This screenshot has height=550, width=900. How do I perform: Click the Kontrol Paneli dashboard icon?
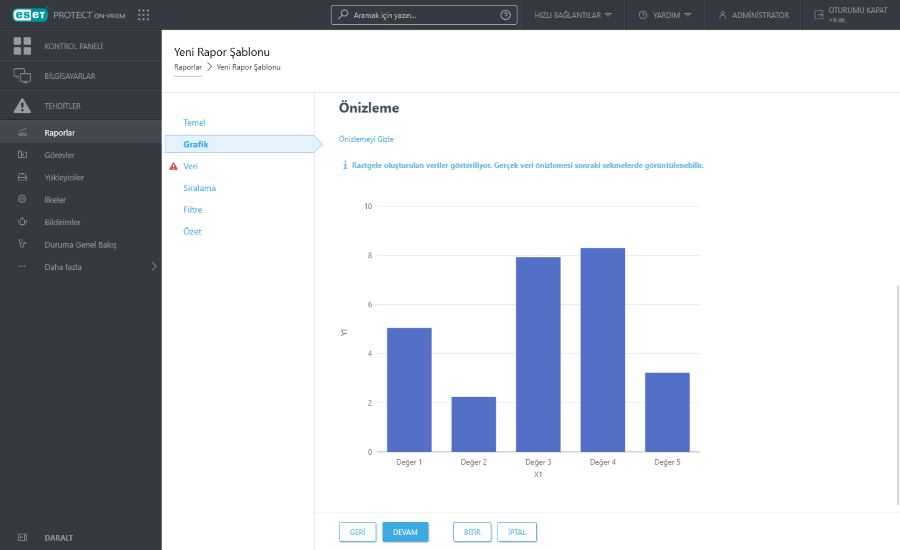(22, 46)
